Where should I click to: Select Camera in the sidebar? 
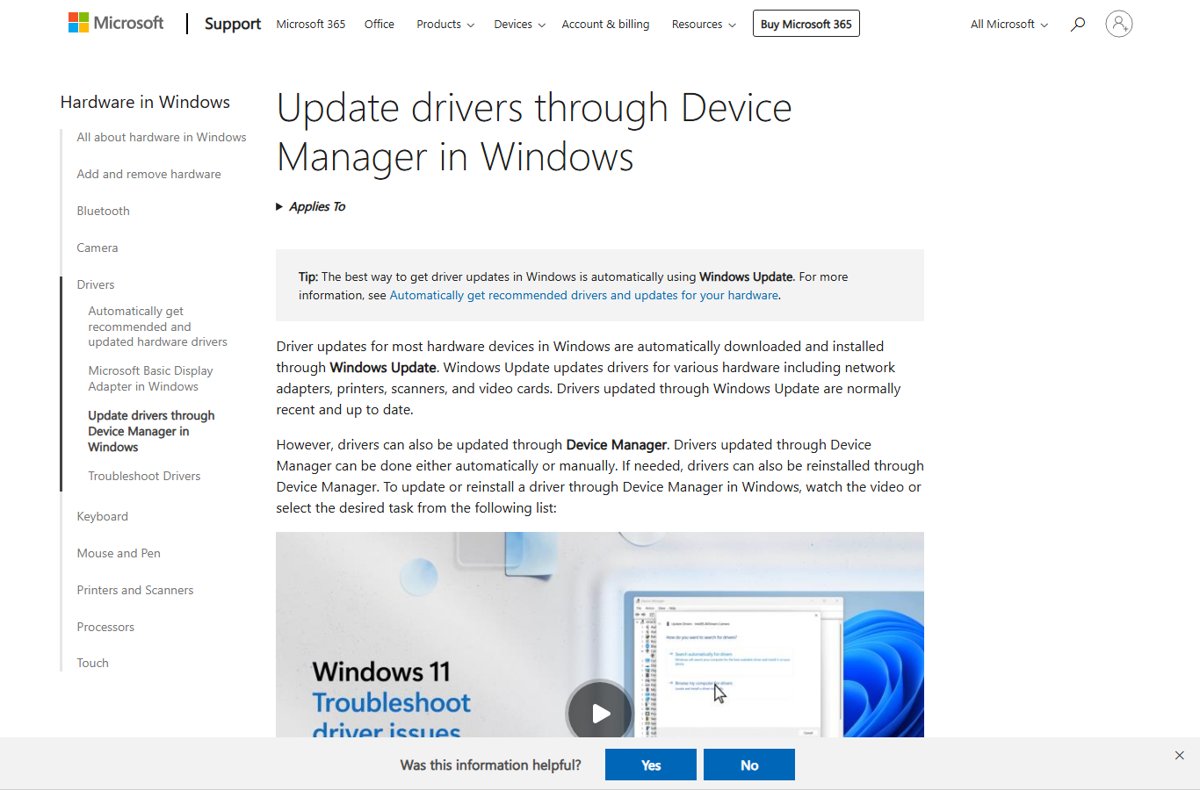tap(97, 248)
